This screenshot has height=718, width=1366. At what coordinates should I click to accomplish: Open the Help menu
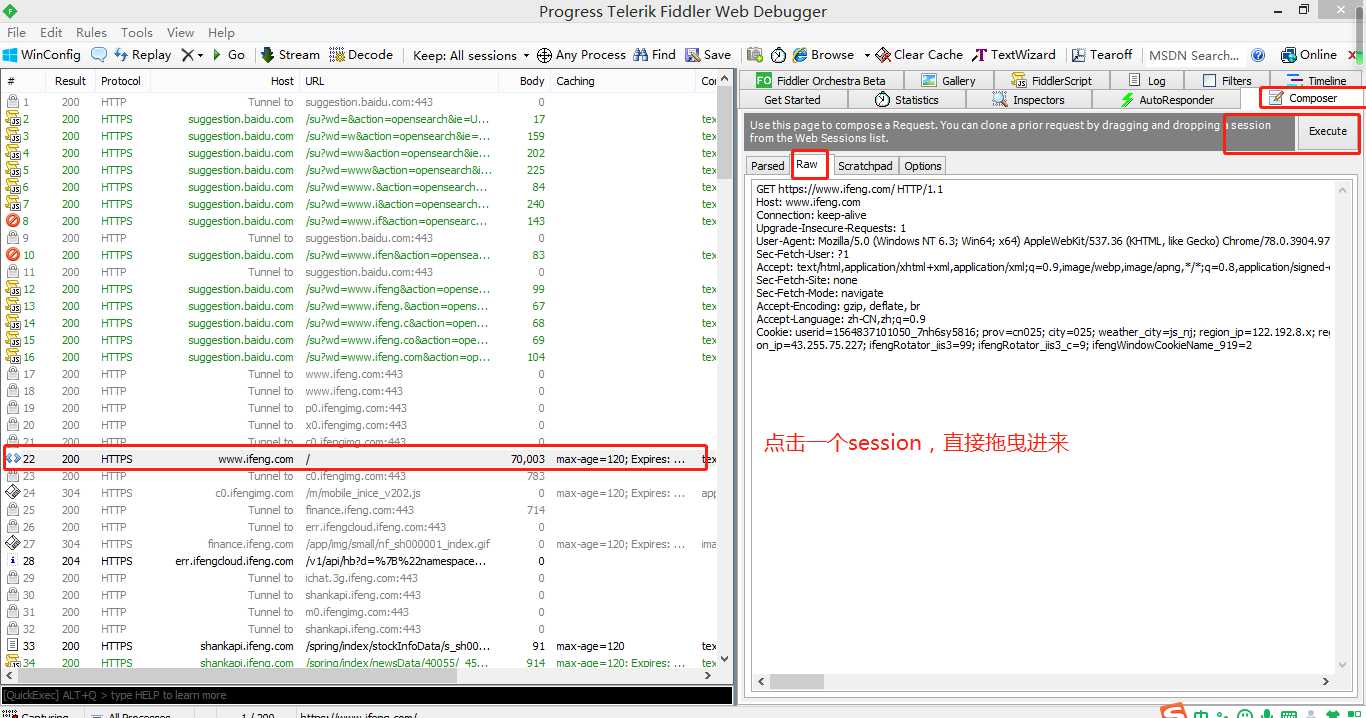tap(222, 32)
